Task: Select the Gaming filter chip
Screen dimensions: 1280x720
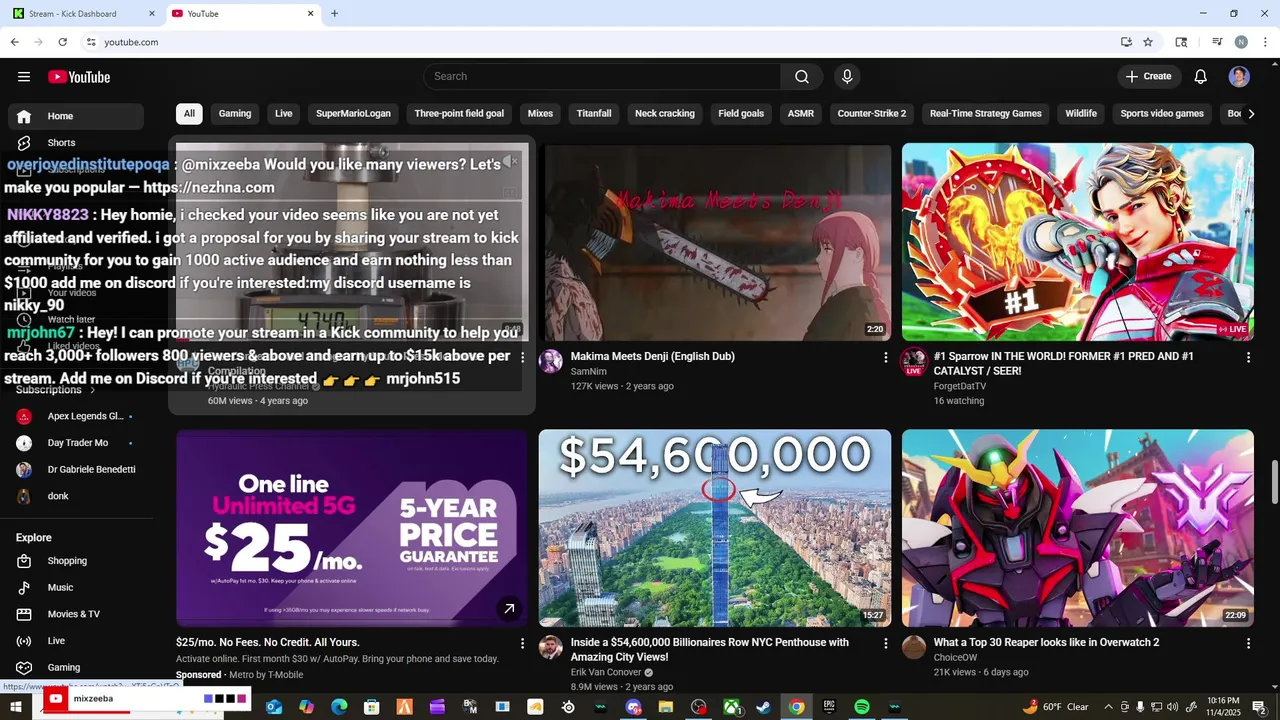Action: (235, 114)
